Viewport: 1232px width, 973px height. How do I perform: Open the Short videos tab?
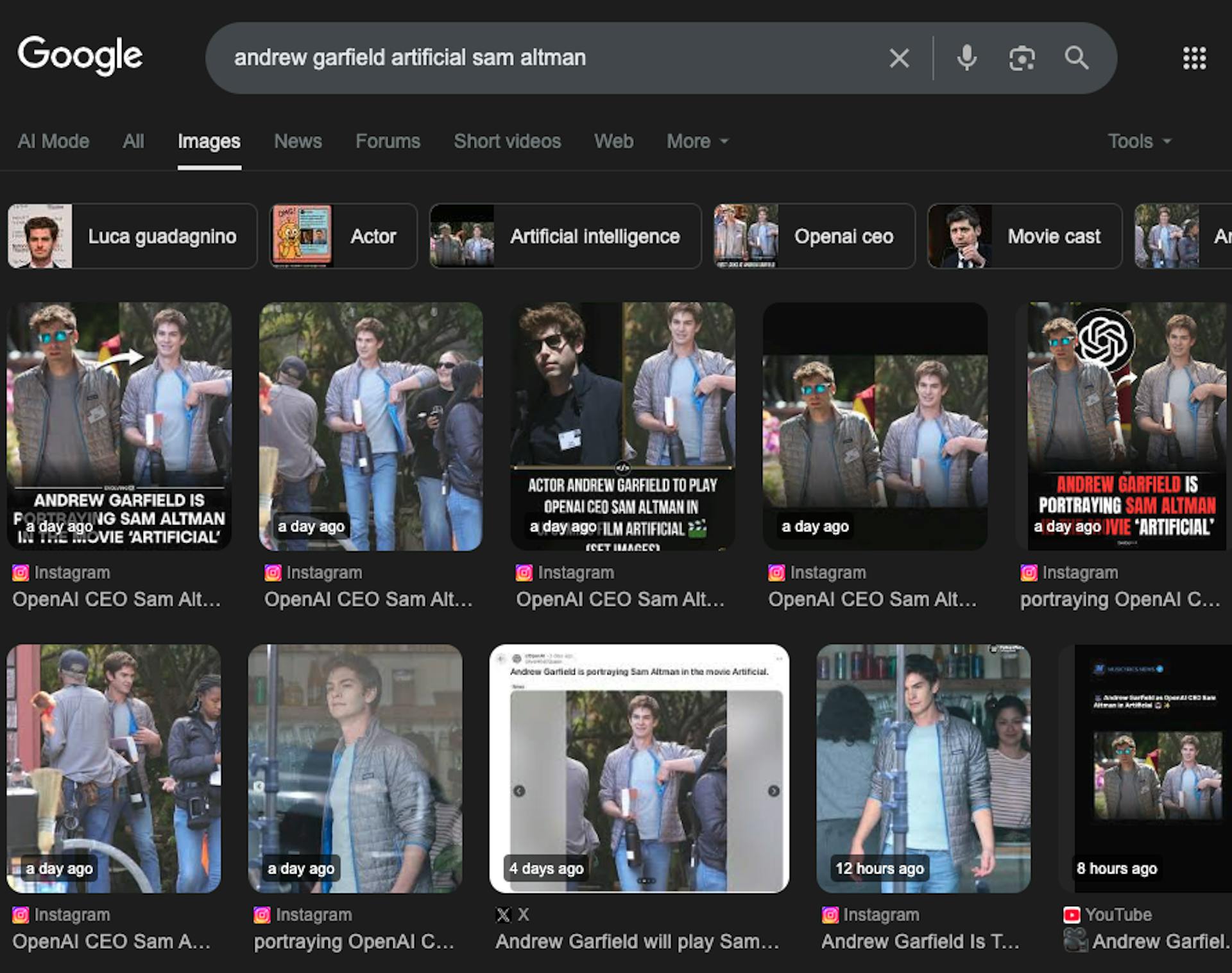pos(507,141)
